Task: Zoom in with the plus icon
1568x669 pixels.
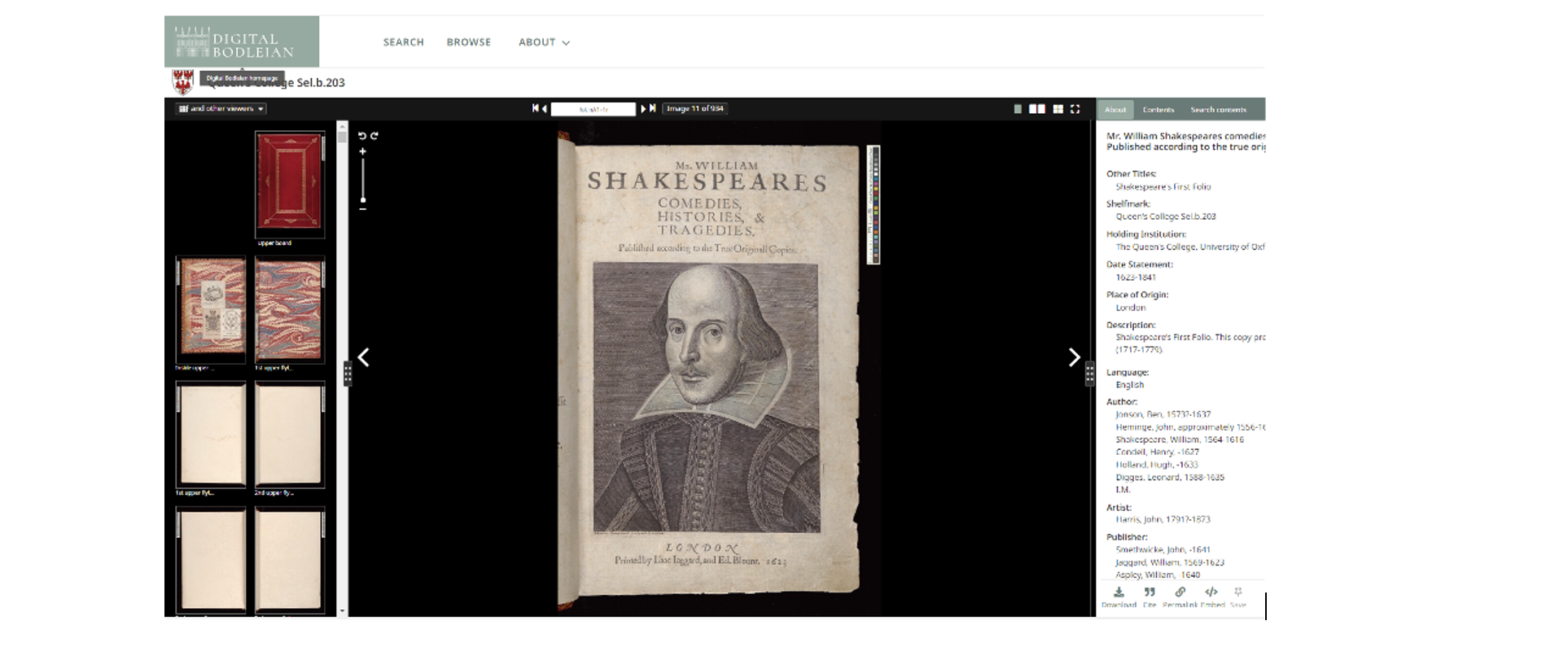Action: click(x=363, y=151)
